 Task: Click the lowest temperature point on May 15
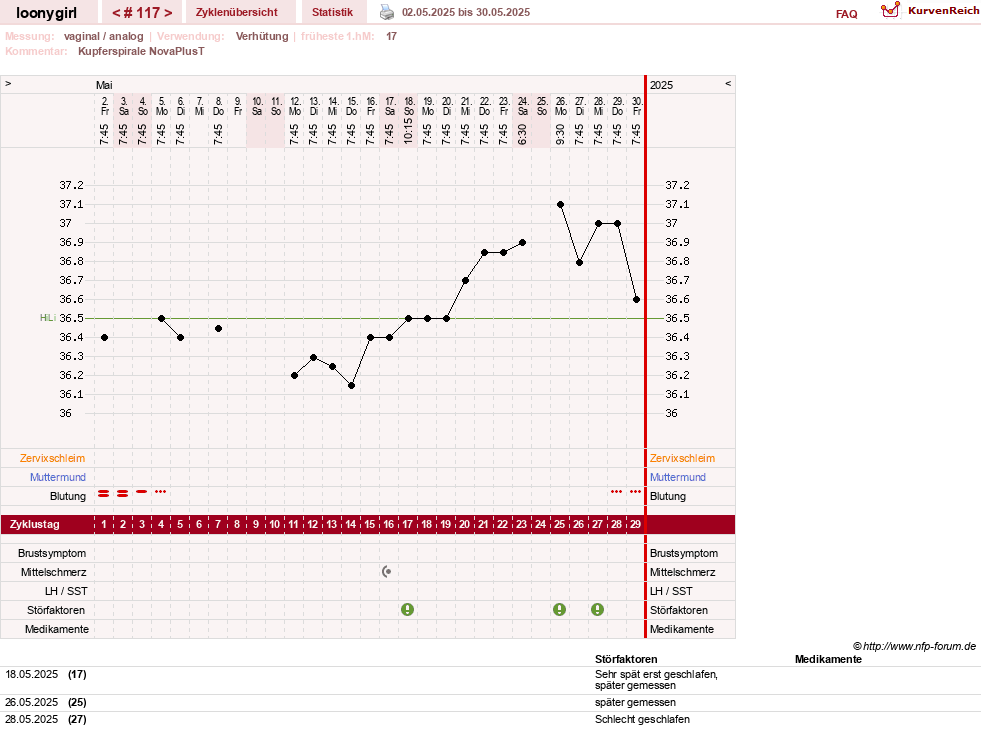[x=352, y=385]
